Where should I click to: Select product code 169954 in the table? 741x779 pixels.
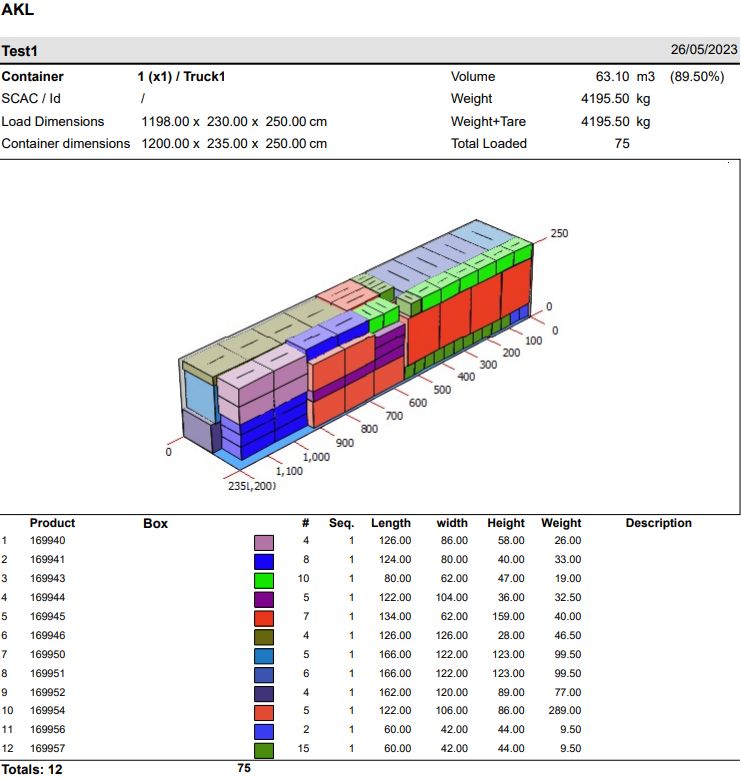(x=48, y=711)
